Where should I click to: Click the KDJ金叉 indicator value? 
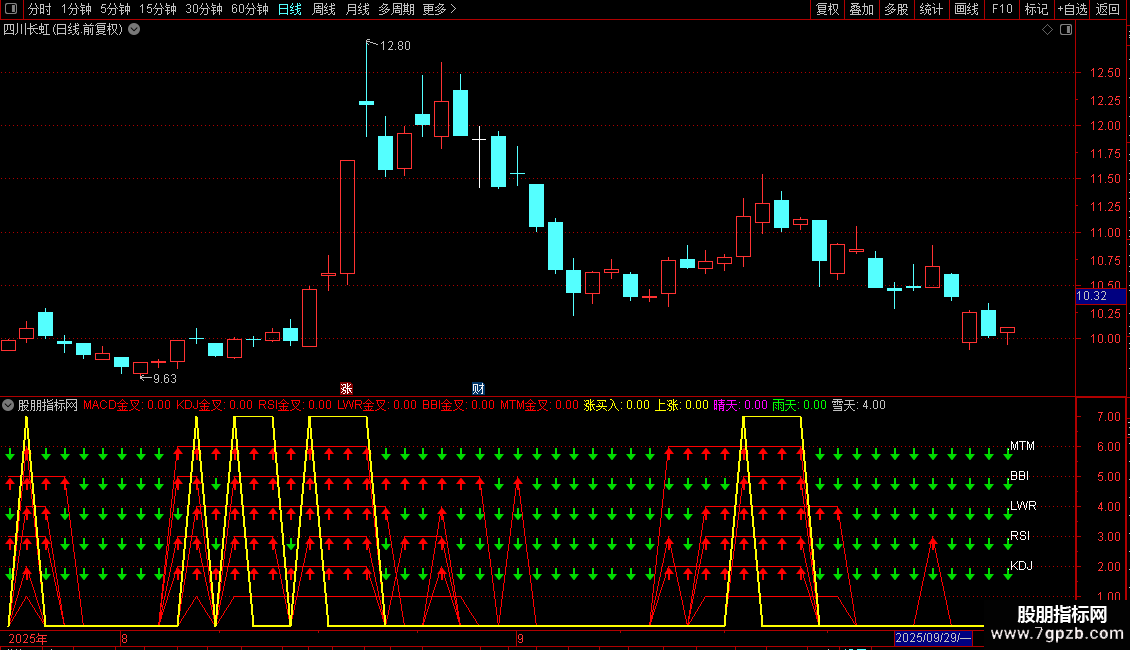(215, 405)
